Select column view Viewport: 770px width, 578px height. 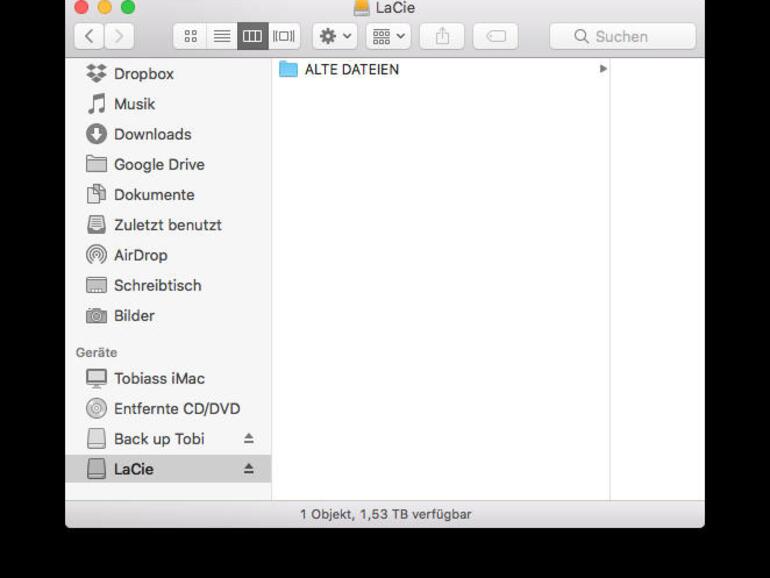pos(252,36)
